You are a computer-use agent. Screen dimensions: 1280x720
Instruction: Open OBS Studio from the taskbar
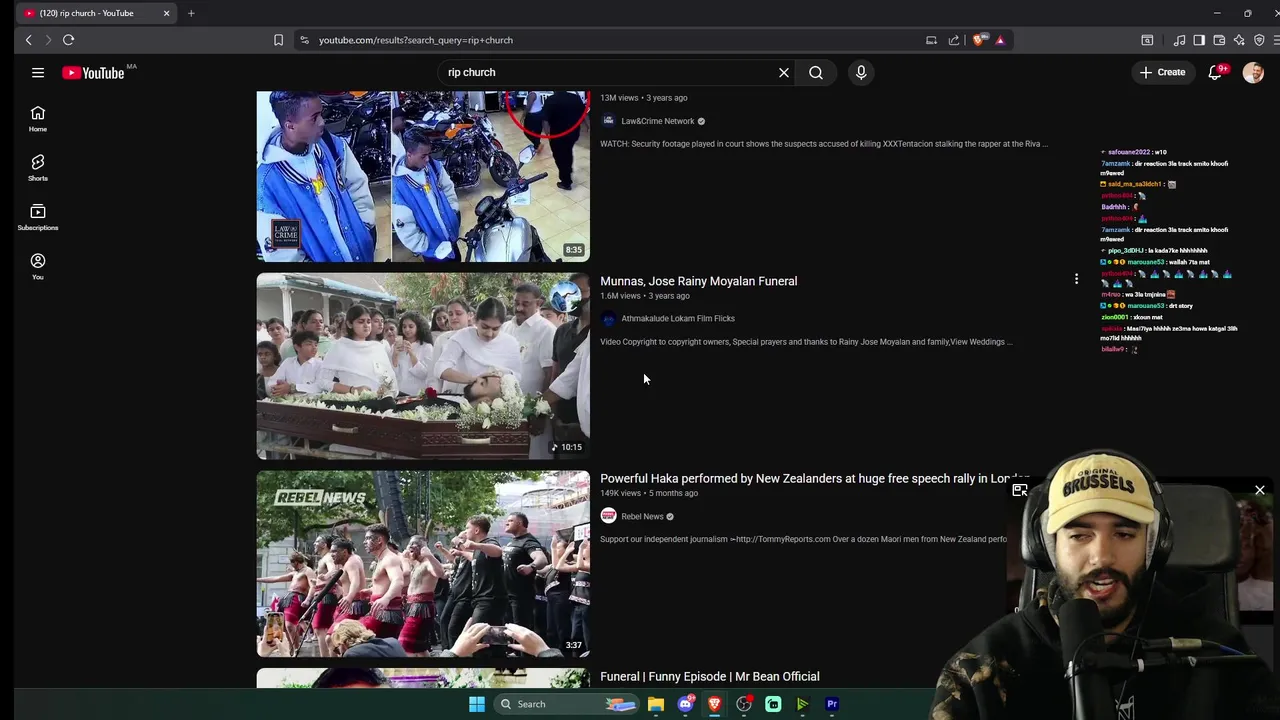pyautogui.click(x=744, y=704)
